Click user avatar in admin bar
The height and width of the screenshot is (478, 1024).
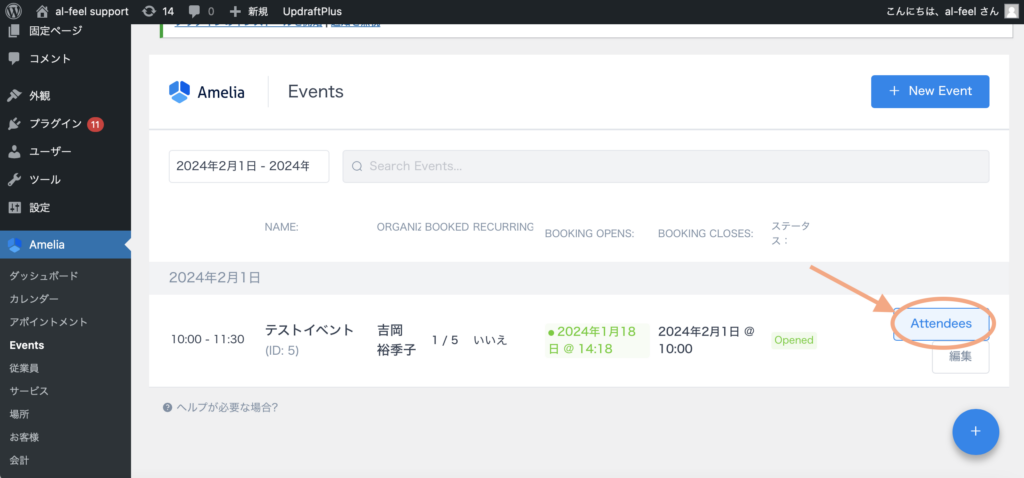pyautogui.click(x=1011, y=11)
